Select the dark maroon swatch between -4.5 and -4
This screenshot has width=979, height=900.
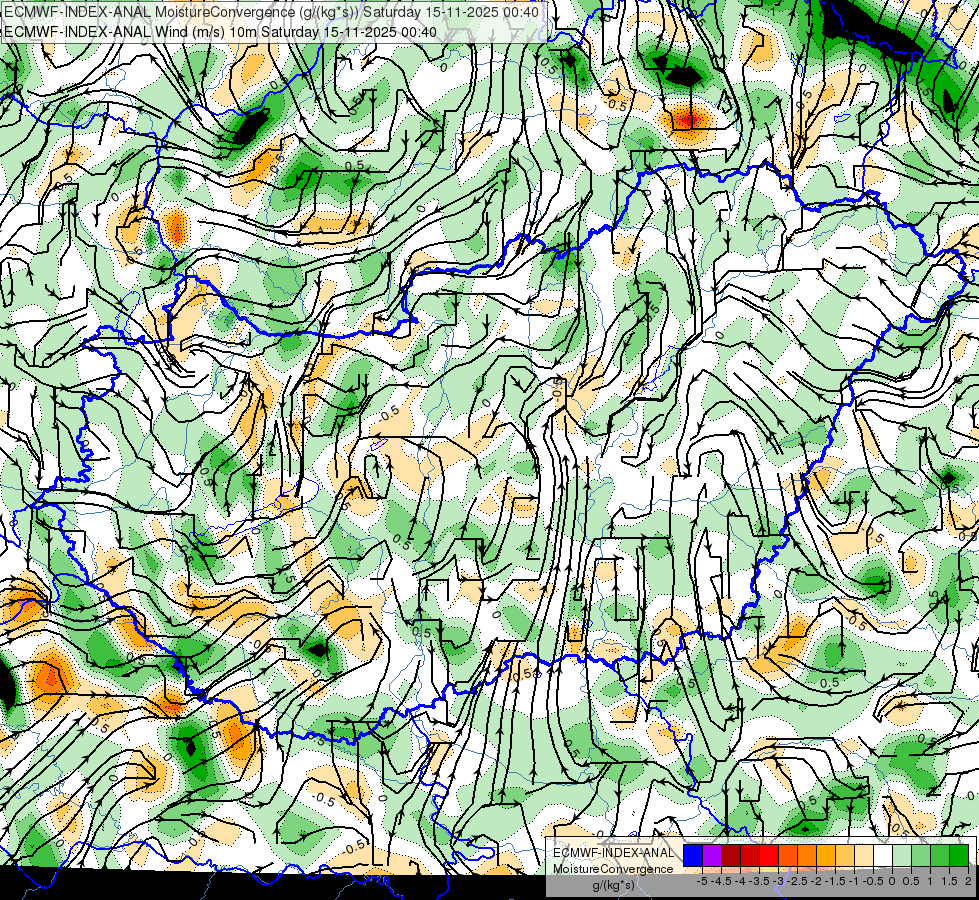tap(731, 856)
